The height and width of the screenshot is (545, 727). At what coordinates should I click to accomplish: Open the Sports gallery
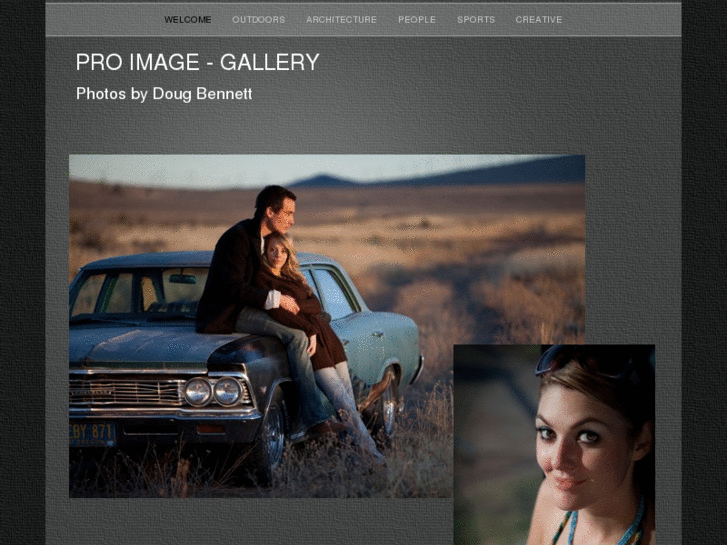pyautogui.click(x=476, y=19)
